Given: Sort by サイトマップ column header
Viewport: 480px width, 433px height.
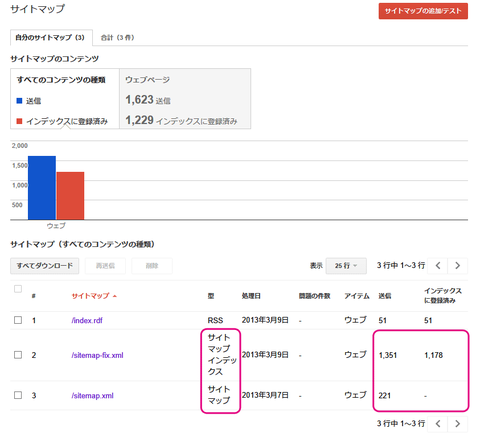Looking at the screenshot, I should [x=90, y=296].
